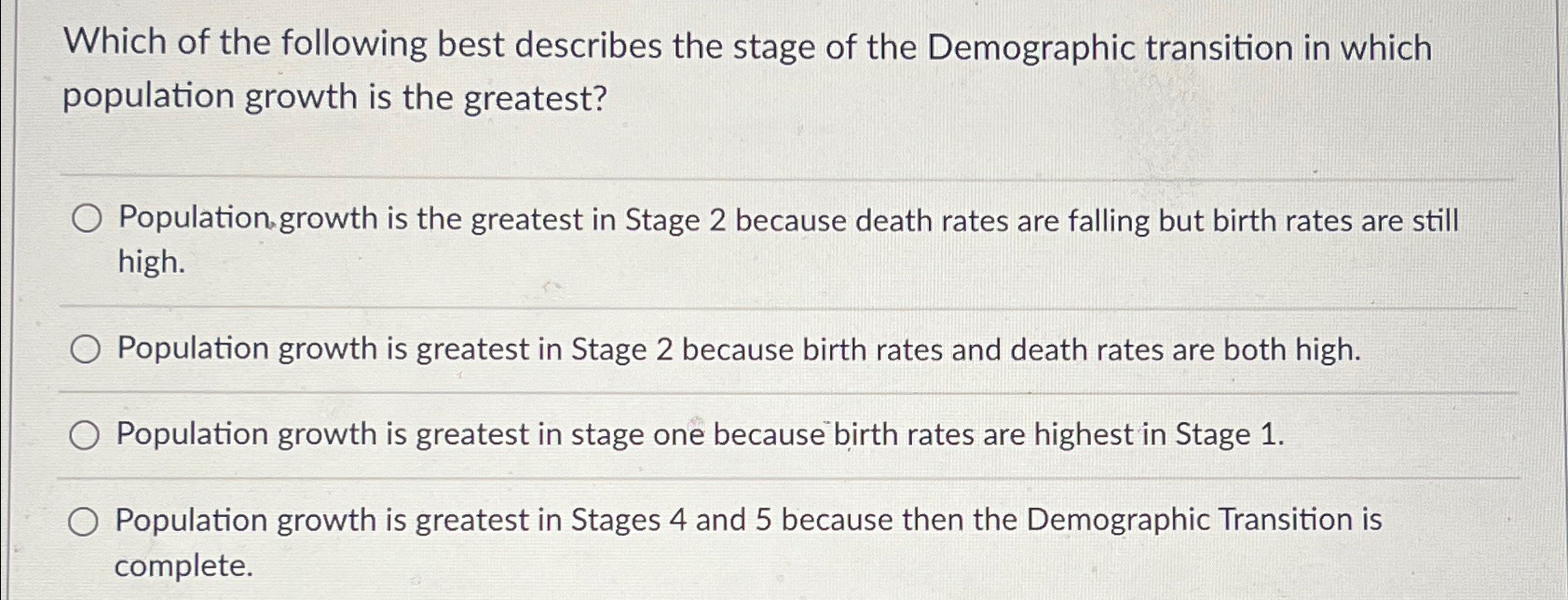Pick the Stages 4 and 5 radio button

[x=84, y=522]
